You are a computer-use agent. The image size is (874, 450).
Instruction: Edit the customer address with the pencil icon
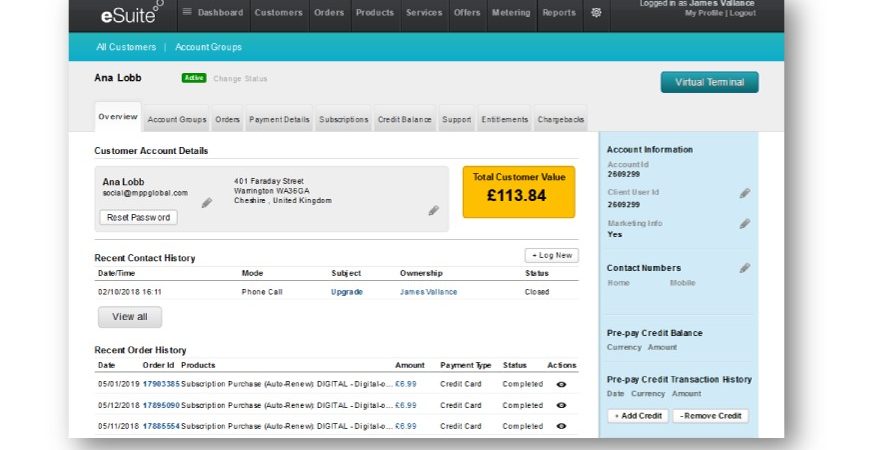click(433, 210)
